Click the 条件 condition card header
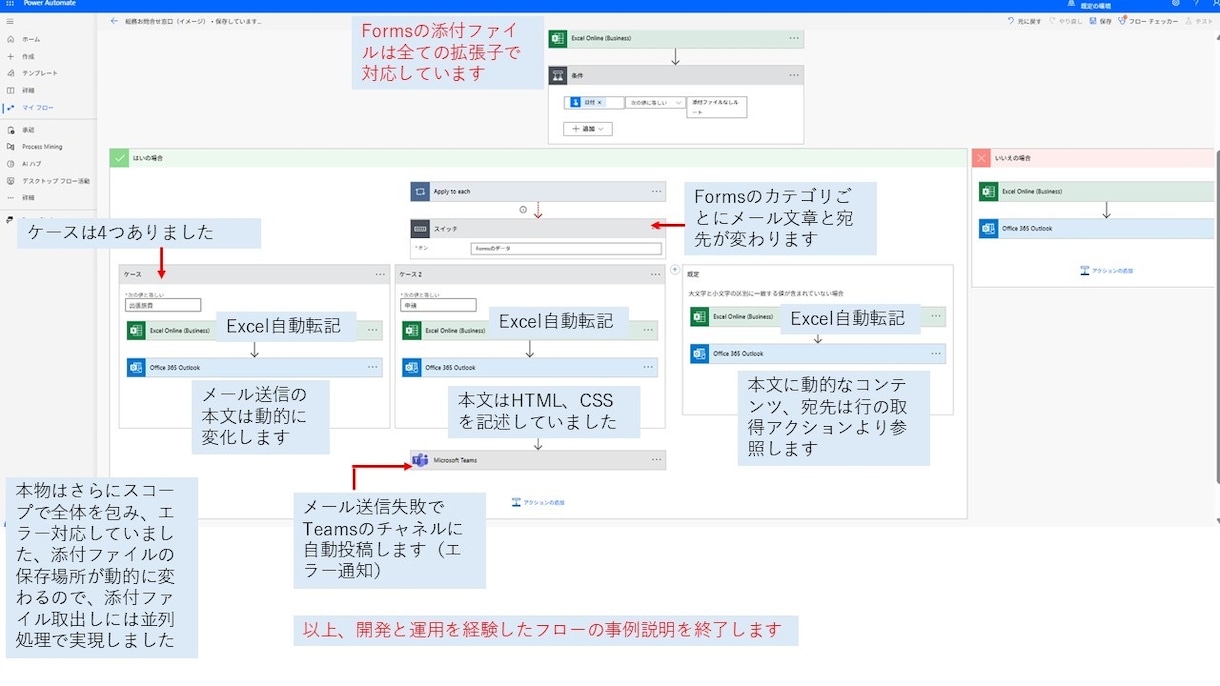This screenshot has height=686, width=1220. tap(676, 75)
